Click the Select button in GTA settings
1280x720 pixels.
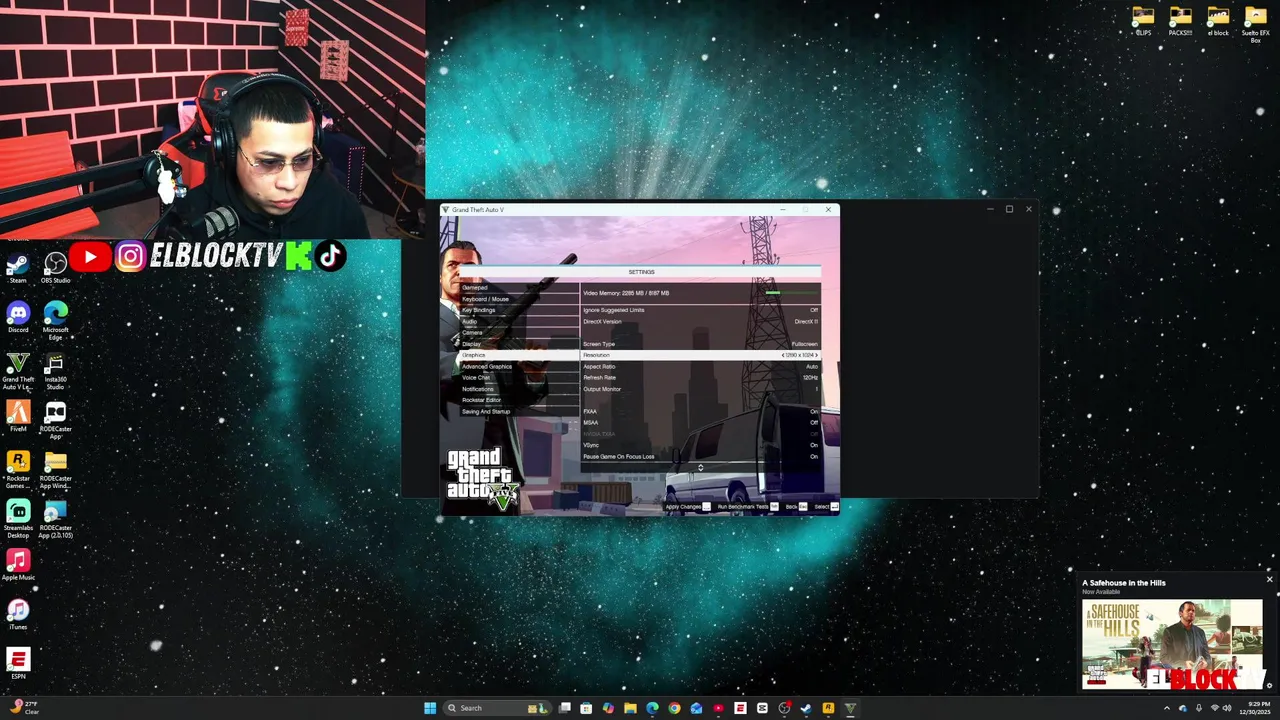point(826,507)
